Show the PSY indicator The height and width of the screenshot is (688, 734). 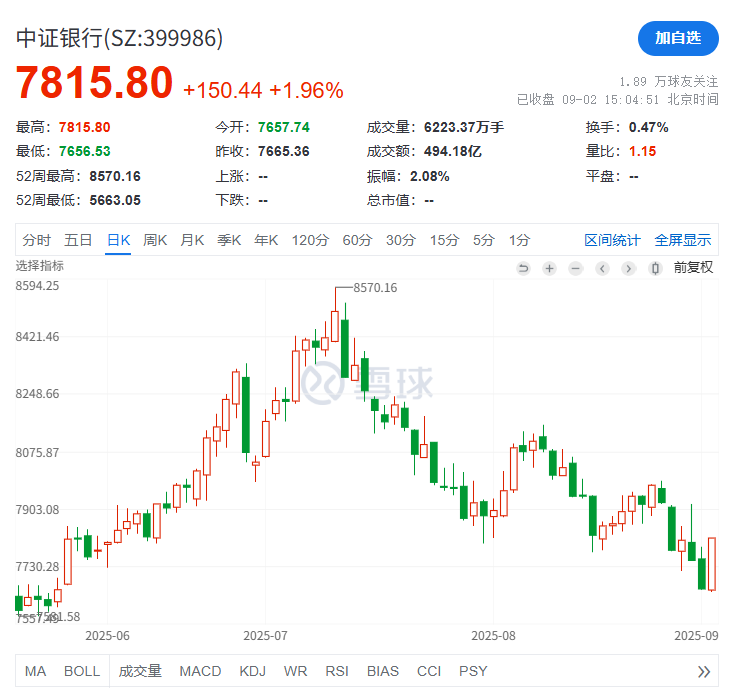(x=473, y=672)
